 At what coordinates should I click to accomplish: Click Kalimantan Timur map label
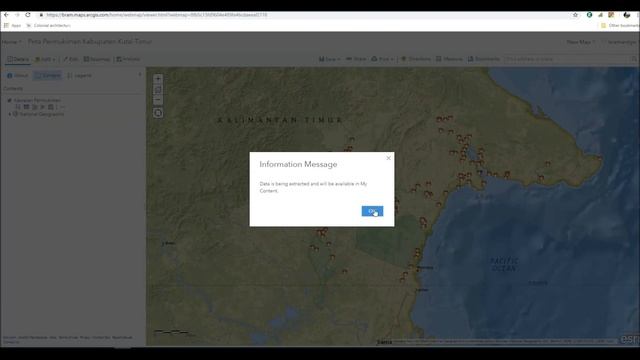click(280, 120)
